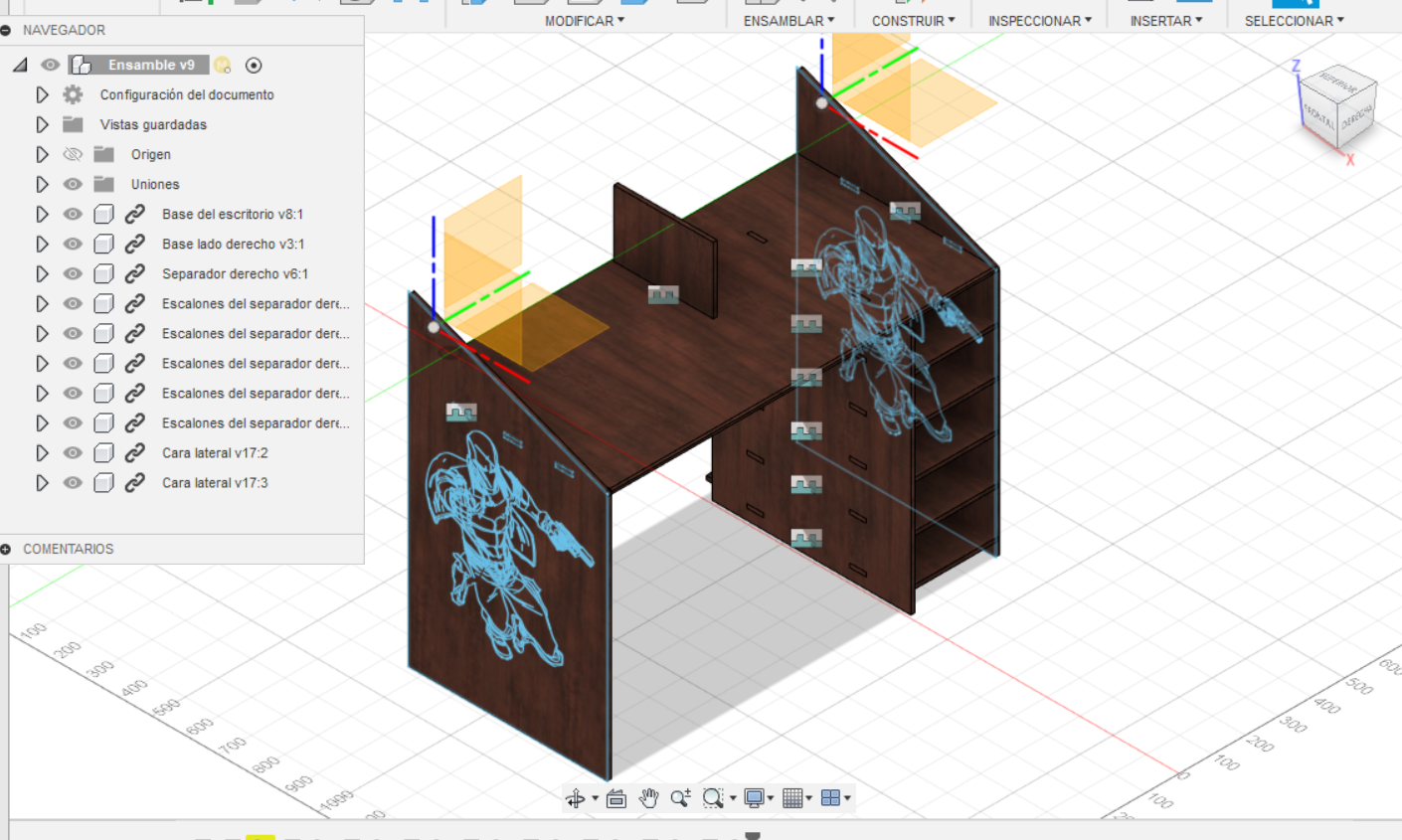Image resolution: width=1402 pixels, height=840 pixels.
Task: Select the Ensamble v9 label
Action: point(151,65)
